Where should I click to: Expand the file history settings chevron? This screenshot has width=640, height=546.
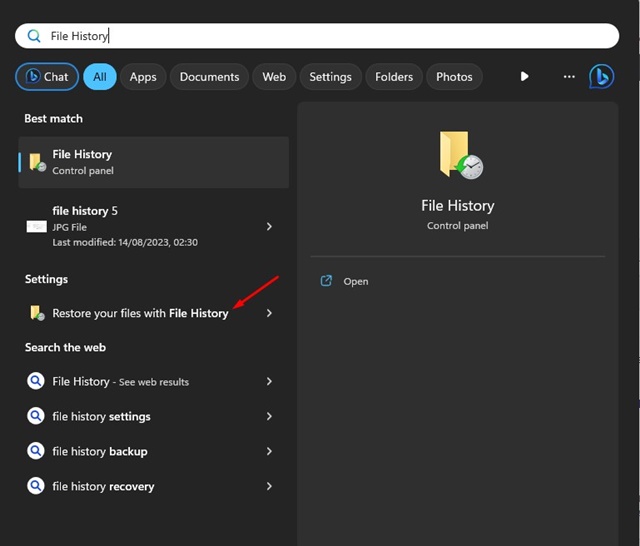point(269,416)
